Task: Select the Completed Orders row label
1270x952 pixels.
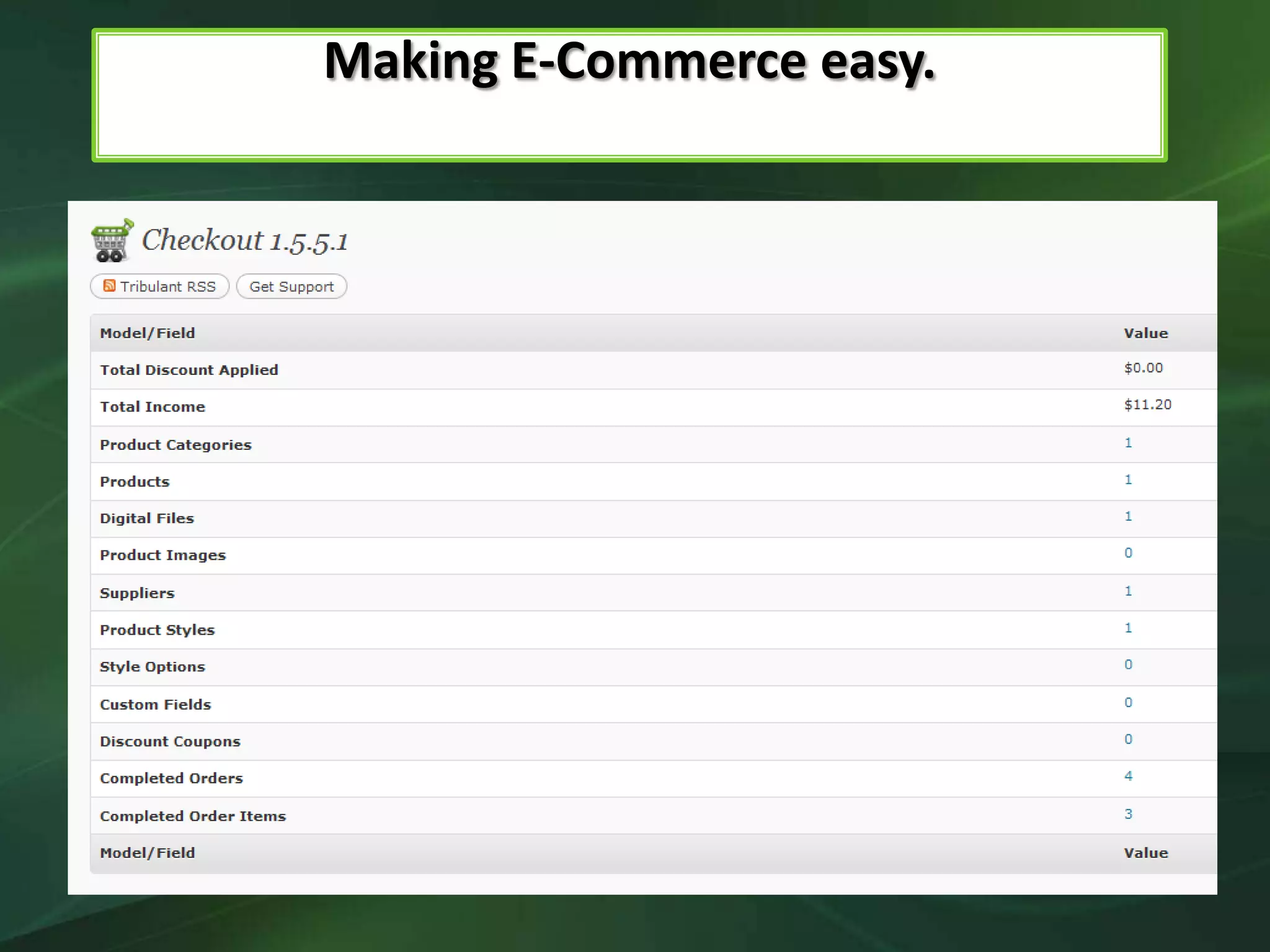Action: coord(171,778)
